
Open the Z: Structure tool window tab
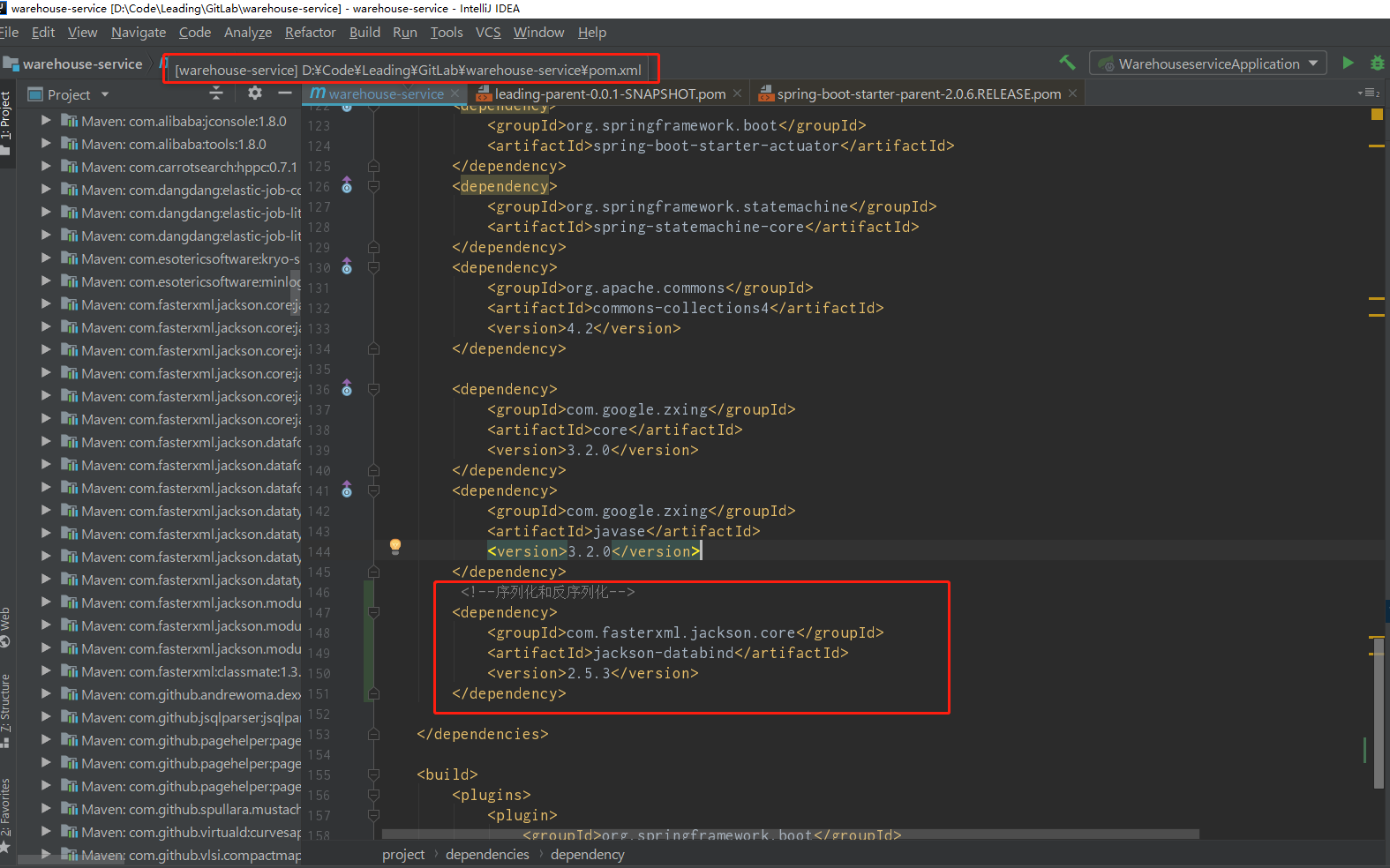[x=6, y=710]
